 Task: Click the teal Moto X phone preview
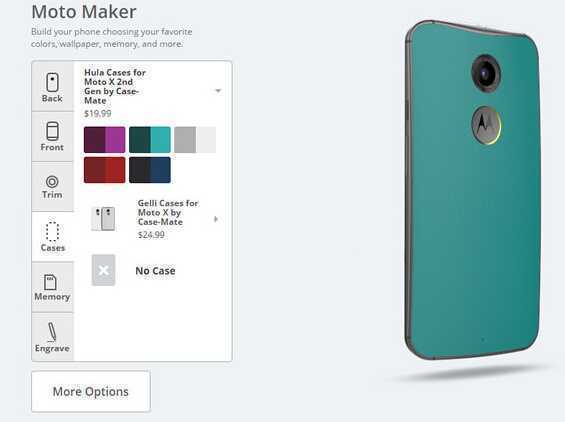tap(473, 190)
